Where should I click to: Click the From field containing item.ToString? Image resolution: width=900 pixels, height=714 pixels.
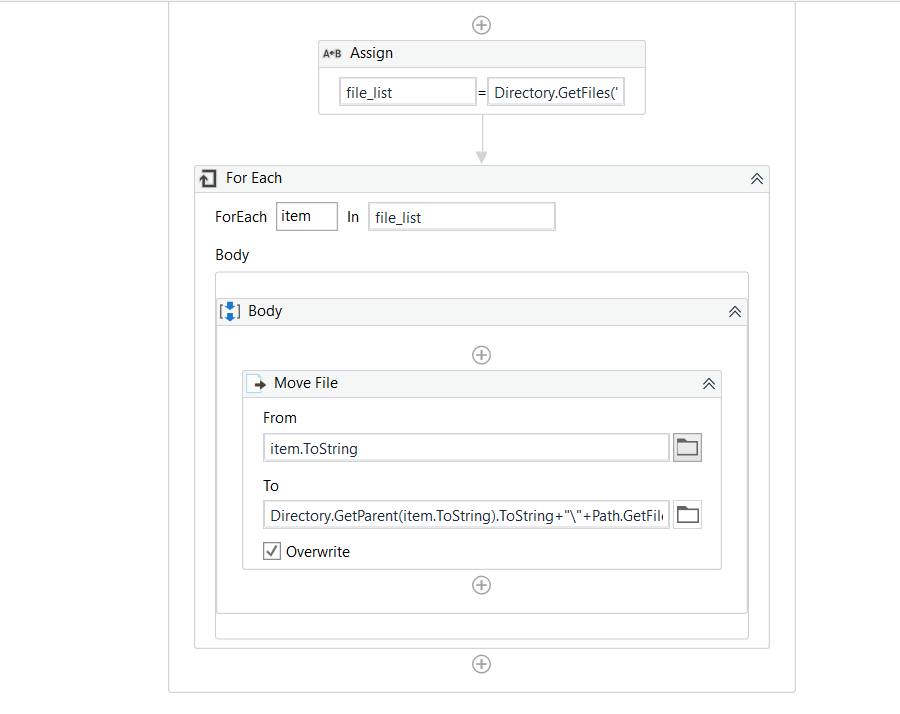(467, 449)
